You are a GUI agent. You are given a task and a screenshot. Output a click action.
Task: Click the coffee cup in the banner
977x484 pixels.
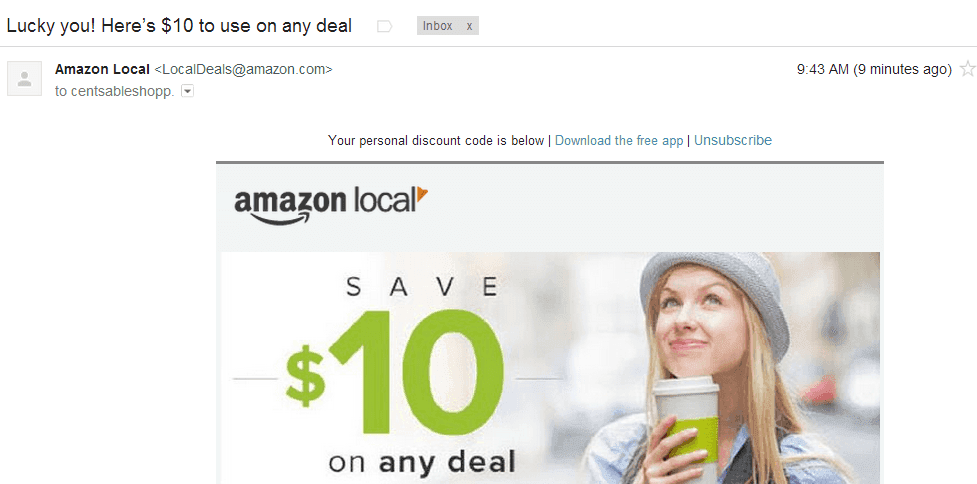point(686,427)
